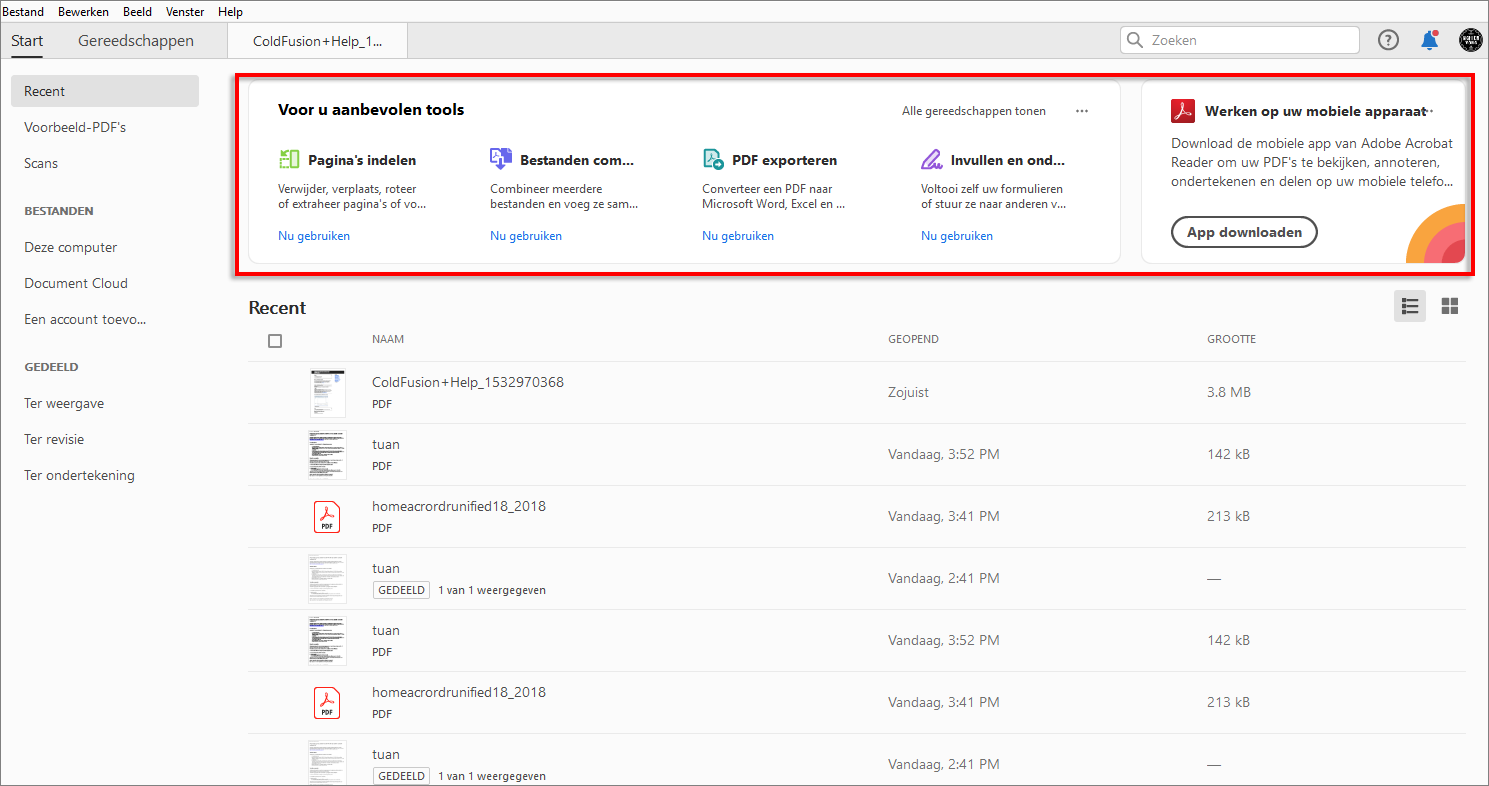Switch to grid view icon
Viewport: 1489px width, 786px height.
(x=1449, y=306)
